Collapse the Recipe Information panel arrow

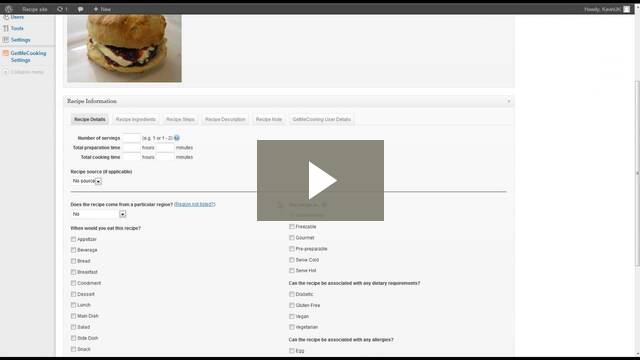point(509,101)
